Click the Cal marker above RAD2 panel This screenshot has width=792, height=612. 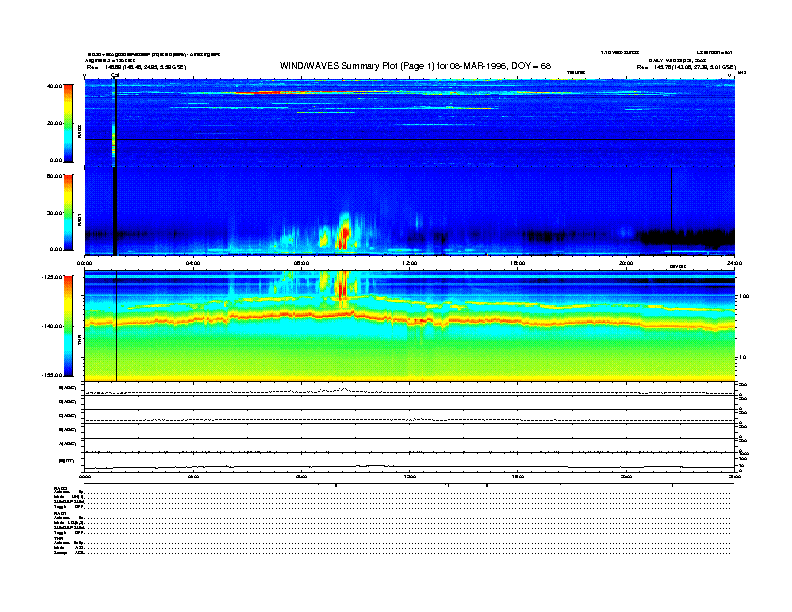(x=115, y=76)
